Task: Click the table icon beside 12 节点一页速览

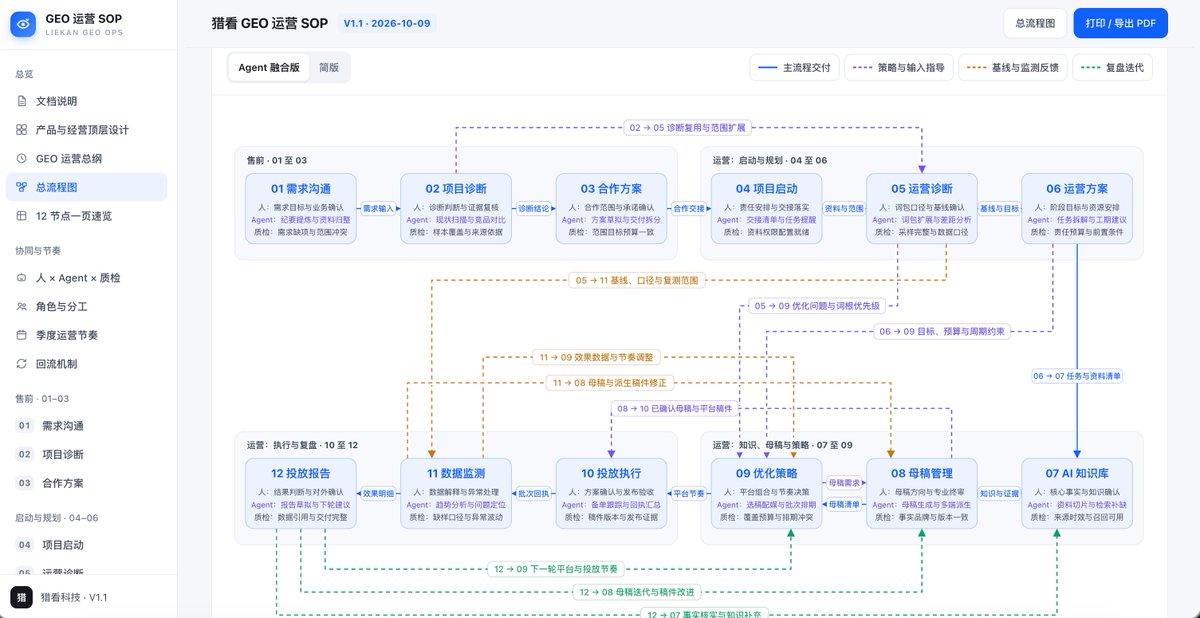Action: tap(22, 216)
